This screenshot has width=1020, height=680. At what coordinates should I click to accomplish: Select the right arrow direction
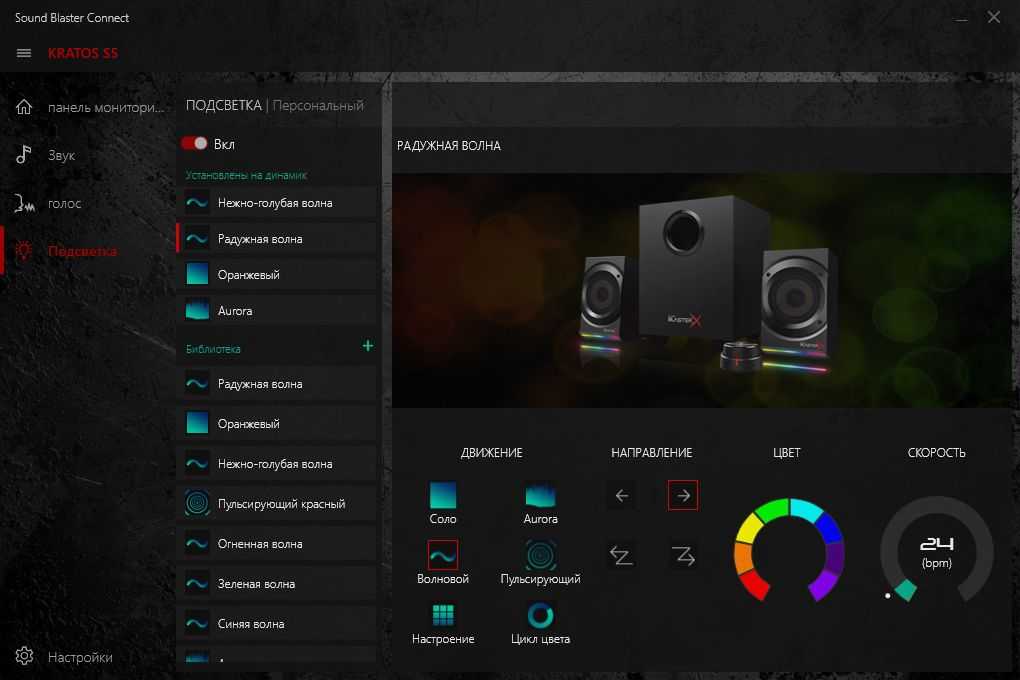pyautogui.click(x=683, y=495)
